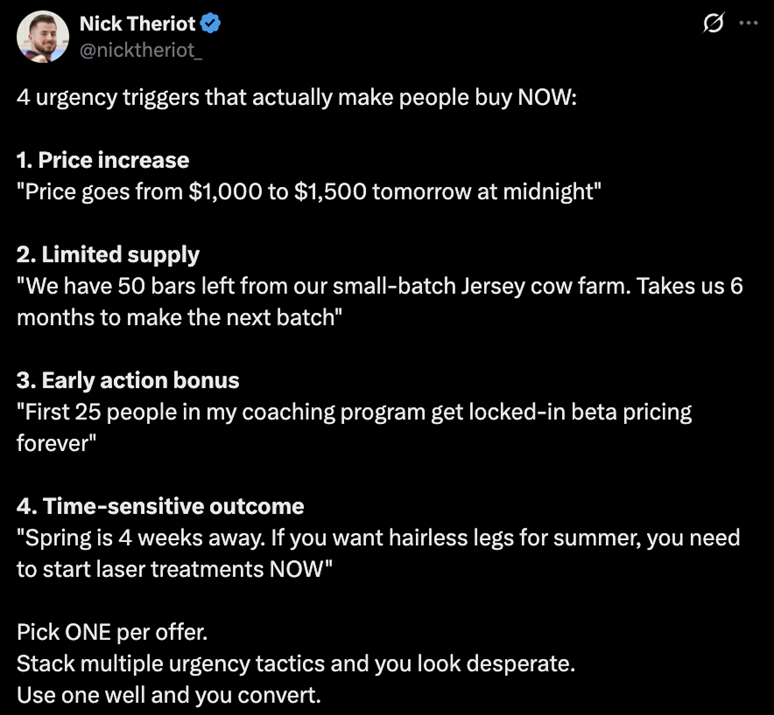Screen dimensions: 774x715
Task: Click the Nick Theriot display name
Action: point(138,24)
